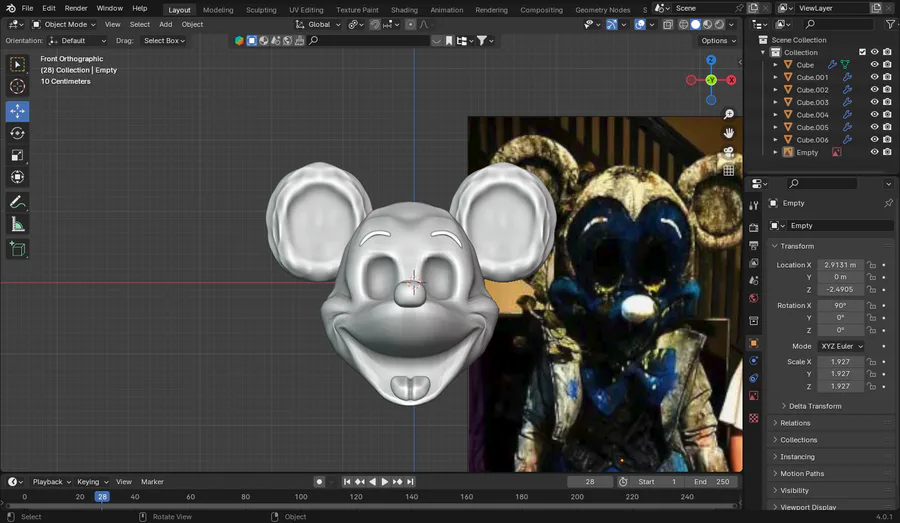
Task: Toggle camera view icon in viewport
Action: tap(728, 152)
